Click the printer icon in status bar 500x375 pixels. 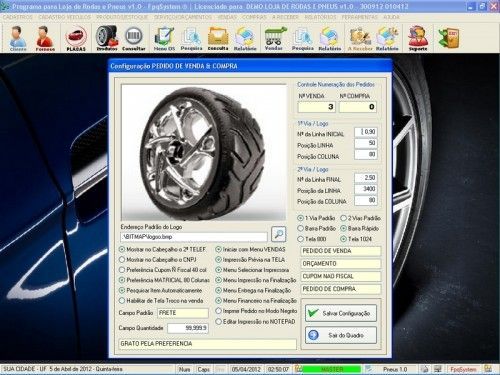coord(424,369)
